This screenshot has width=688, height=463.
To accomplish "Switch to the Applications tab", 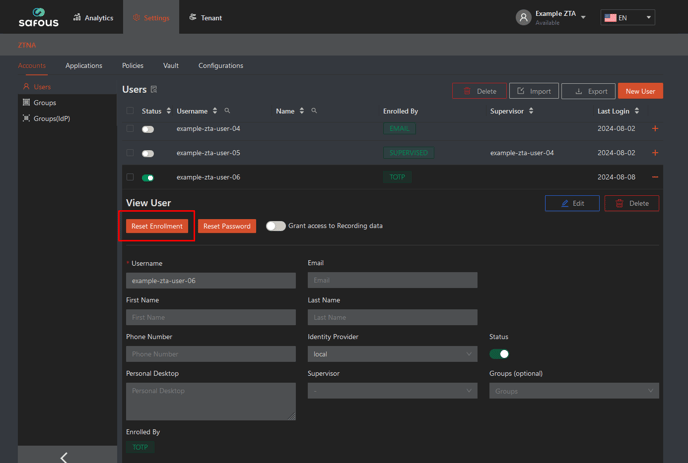I will [x=84, y=66].
